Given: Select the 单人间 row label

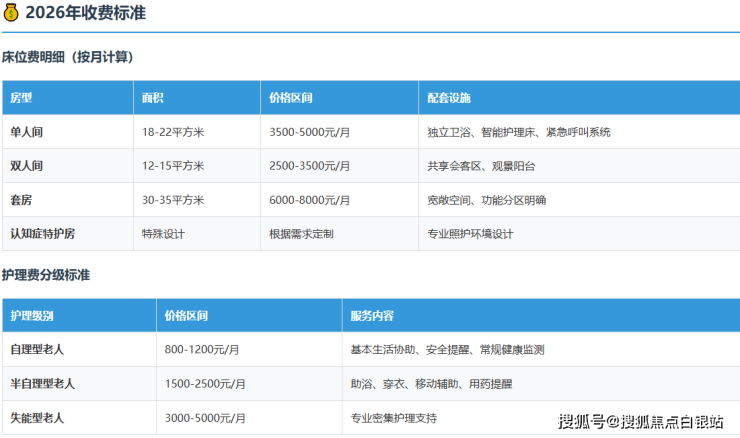Looking at the screenshot, I should click(x=27, y=132).
